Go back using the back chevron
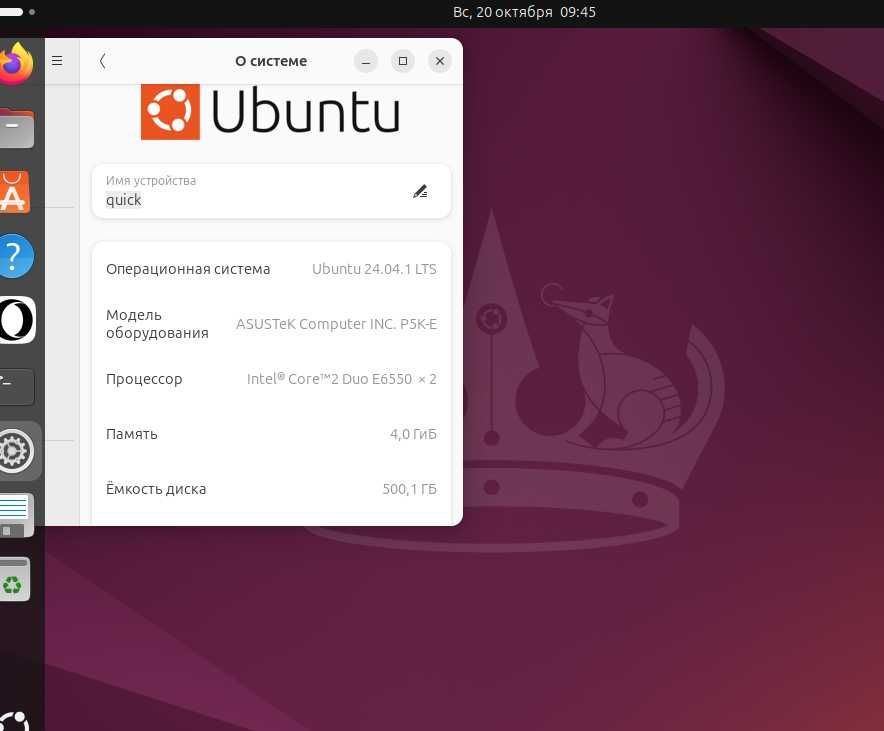This screenshot has width=884, height=731. (x=103, y=61)
